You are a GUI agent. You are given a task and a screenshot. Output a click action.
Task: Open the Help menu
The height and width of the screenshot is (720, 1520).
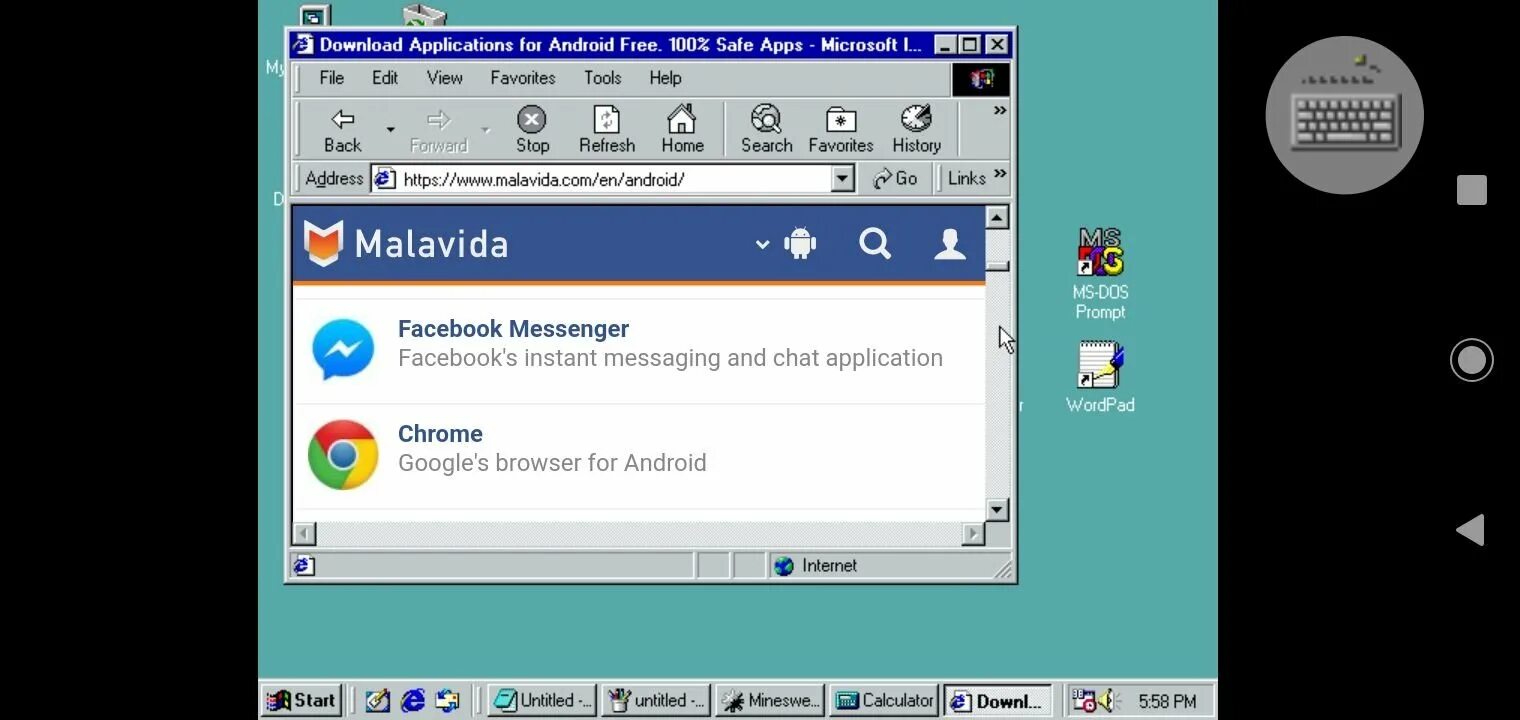point(665,78)
